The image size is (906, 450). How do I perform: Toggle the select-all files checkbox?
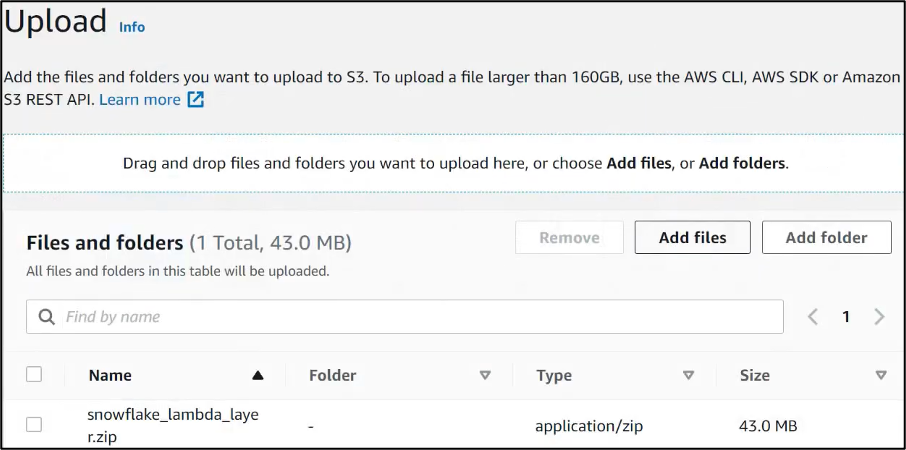[34, 375]
